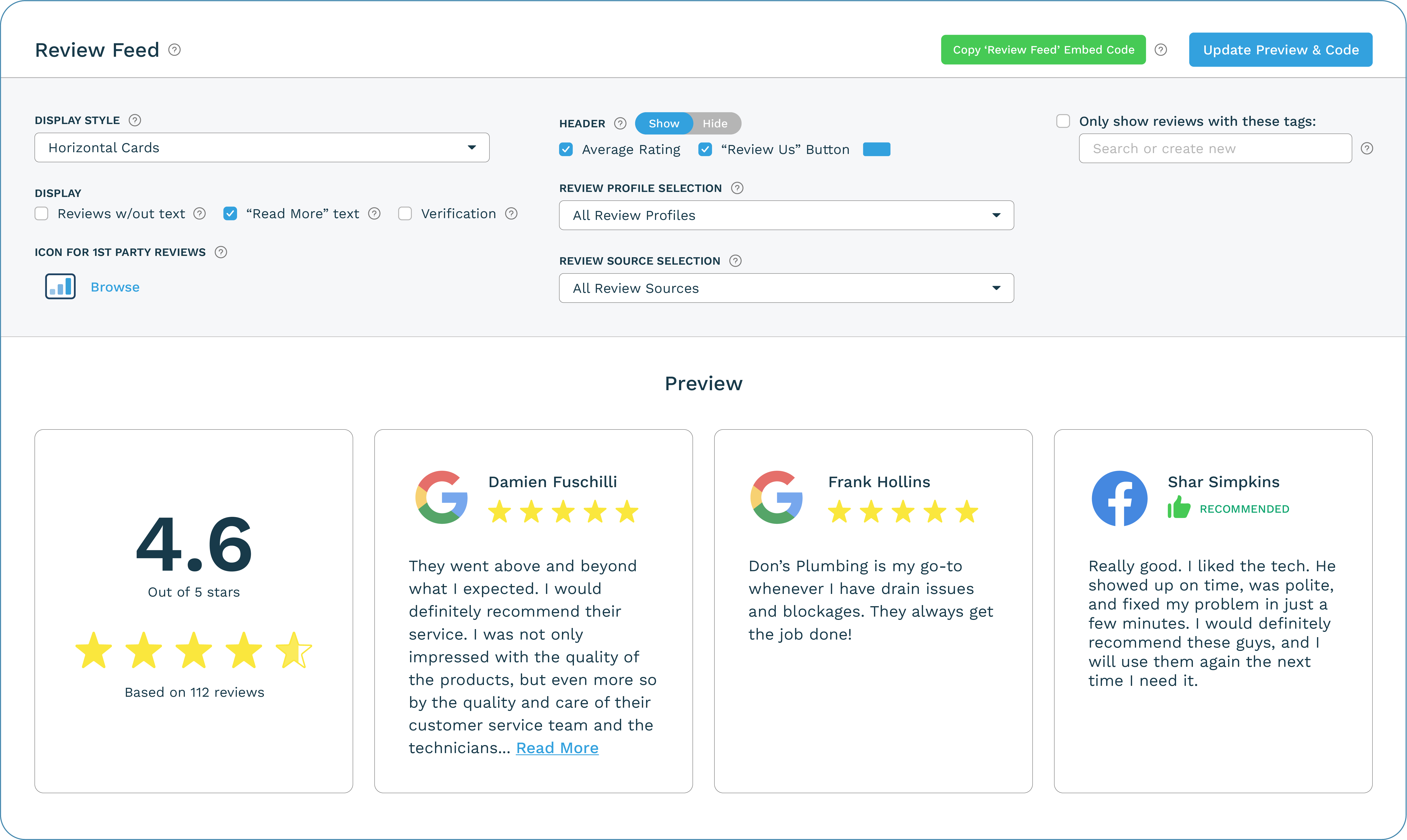Uncheck the "Read More" text checkbox

click(x=230, y=213)
